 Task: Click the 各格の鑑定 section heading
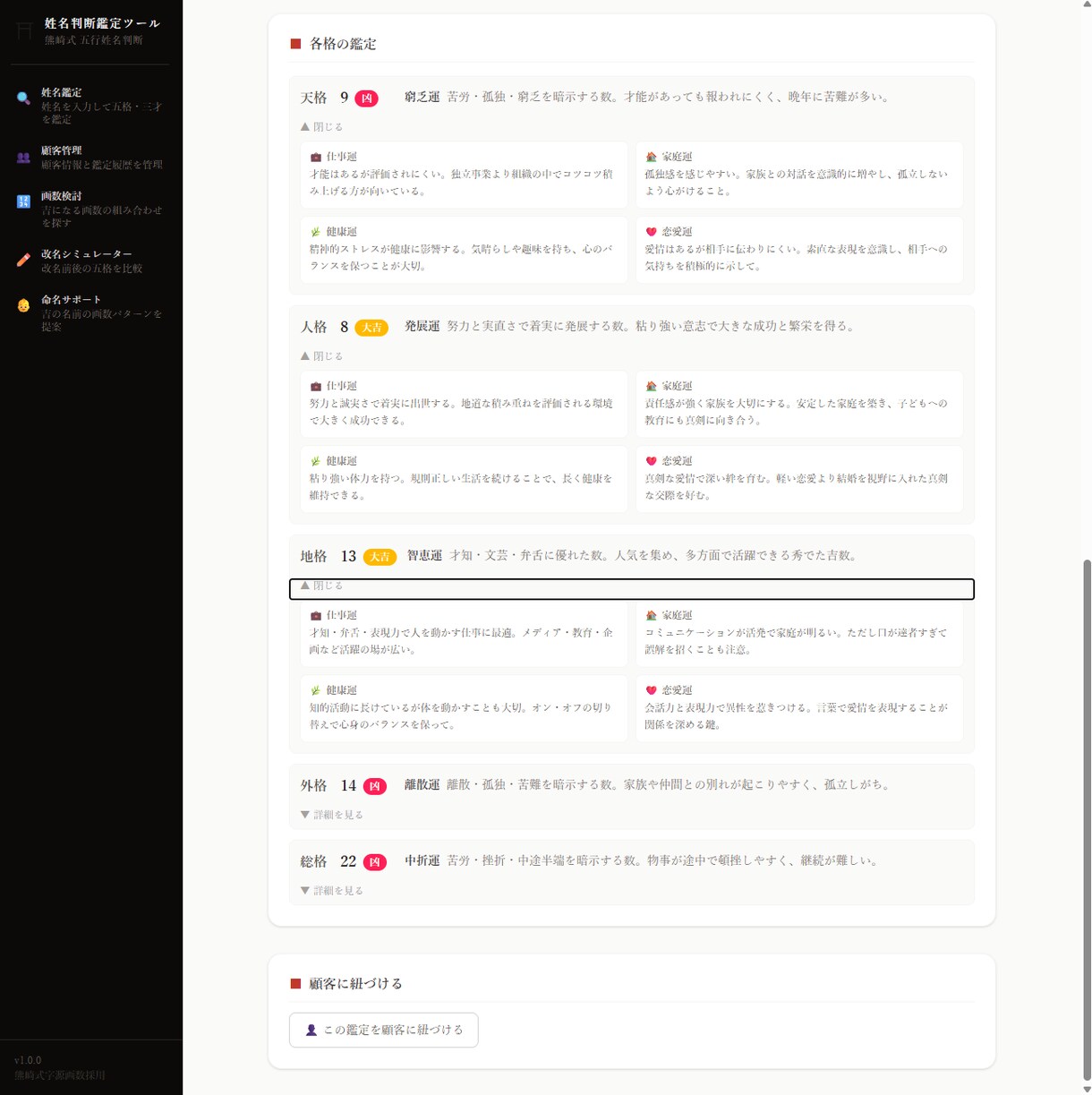tap(343, 44)
